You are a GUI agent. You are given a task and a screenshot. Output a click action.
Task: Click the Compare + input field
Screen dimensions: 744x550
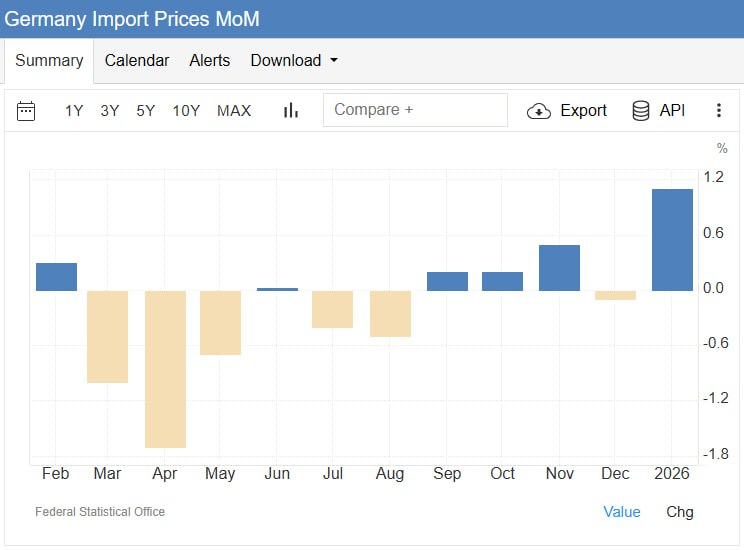[x=415, y=110]
